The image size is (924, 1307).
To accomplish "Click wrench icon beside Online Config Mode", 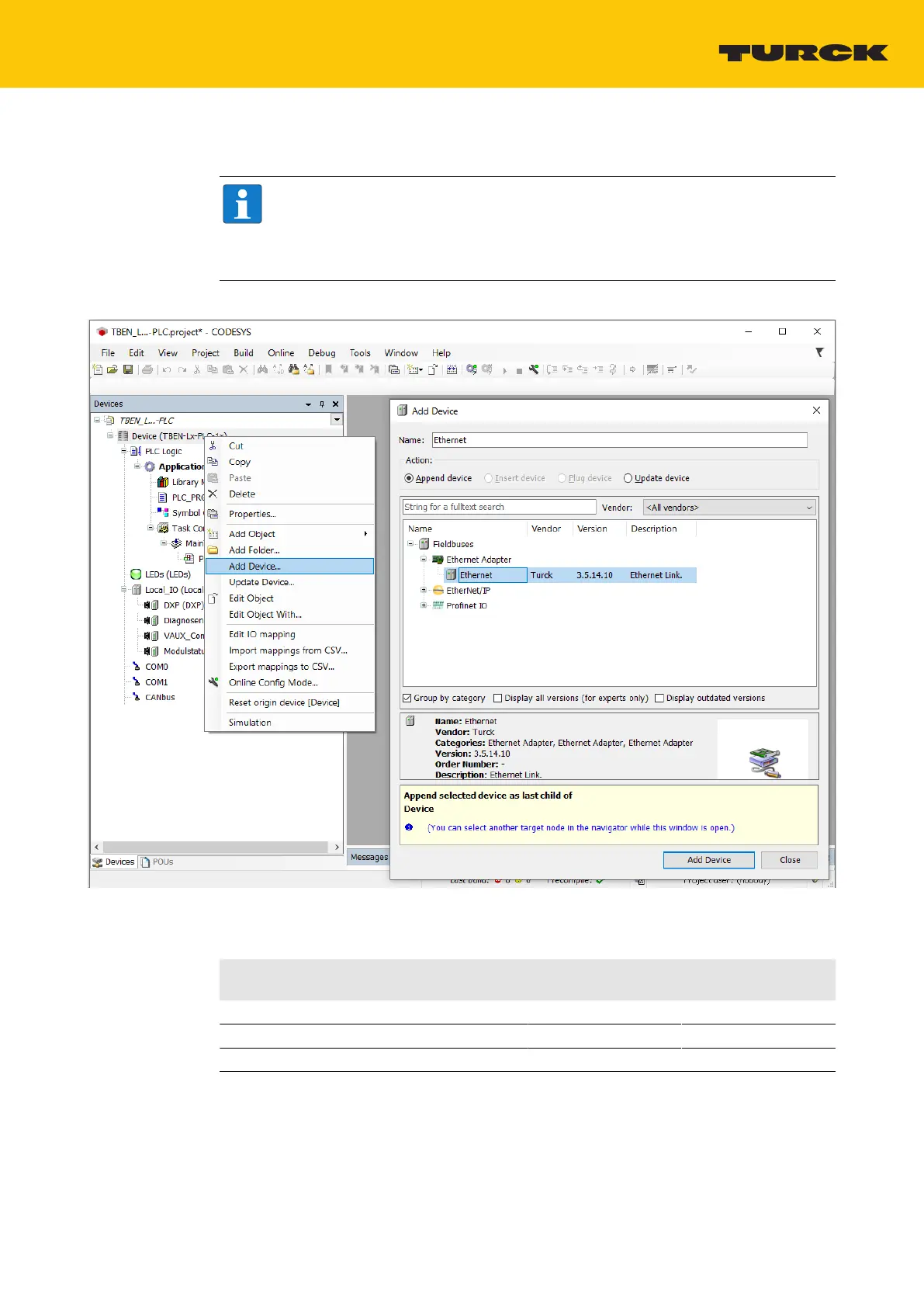I will [213, 682].
